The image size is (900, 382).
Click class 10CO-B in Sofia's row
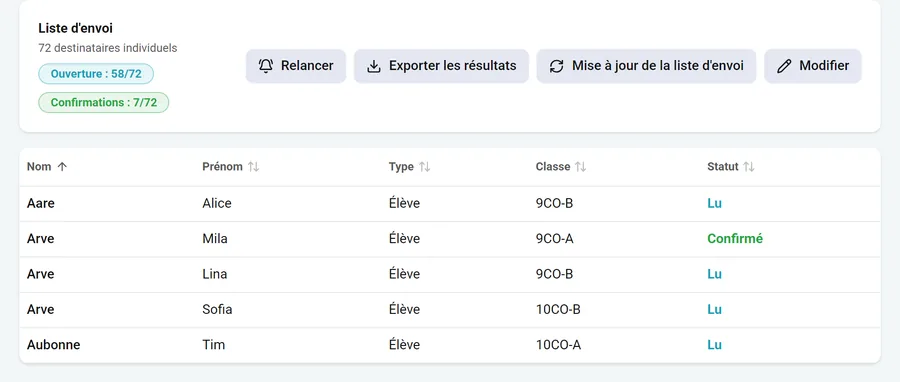pos(558,310)
